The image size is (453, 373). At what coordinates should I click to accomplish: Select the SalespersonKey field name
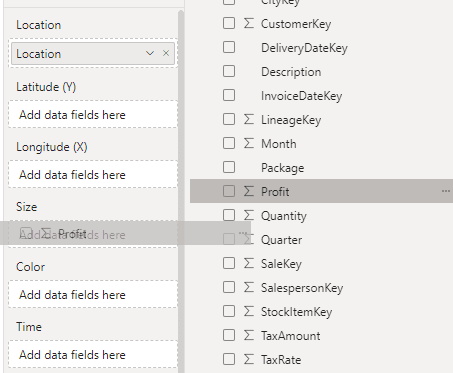(302, 288)
